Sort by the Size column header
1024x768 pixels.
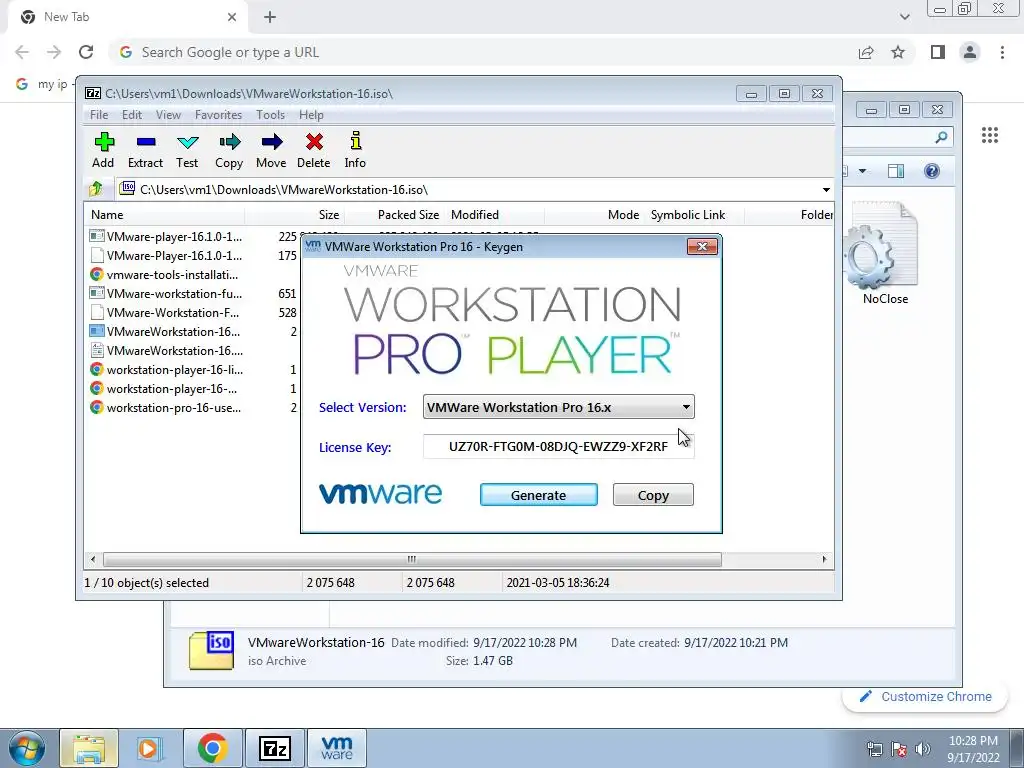tap(295, 215)
